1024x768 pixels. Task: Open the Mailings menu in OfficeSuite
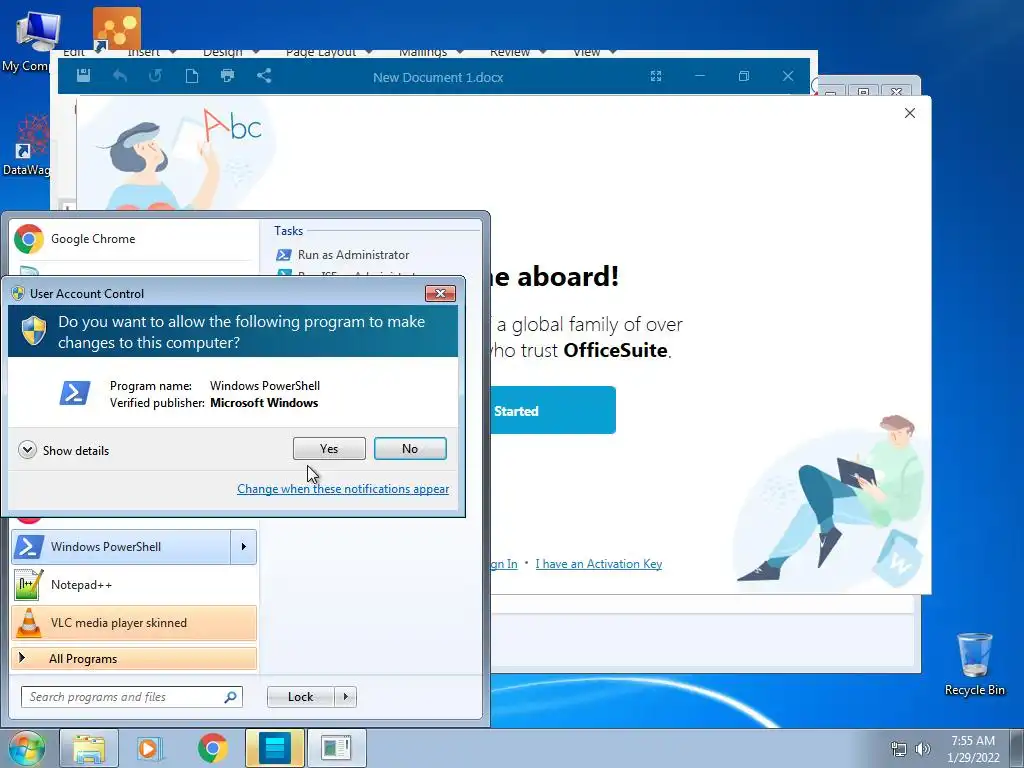coord(430,53)
